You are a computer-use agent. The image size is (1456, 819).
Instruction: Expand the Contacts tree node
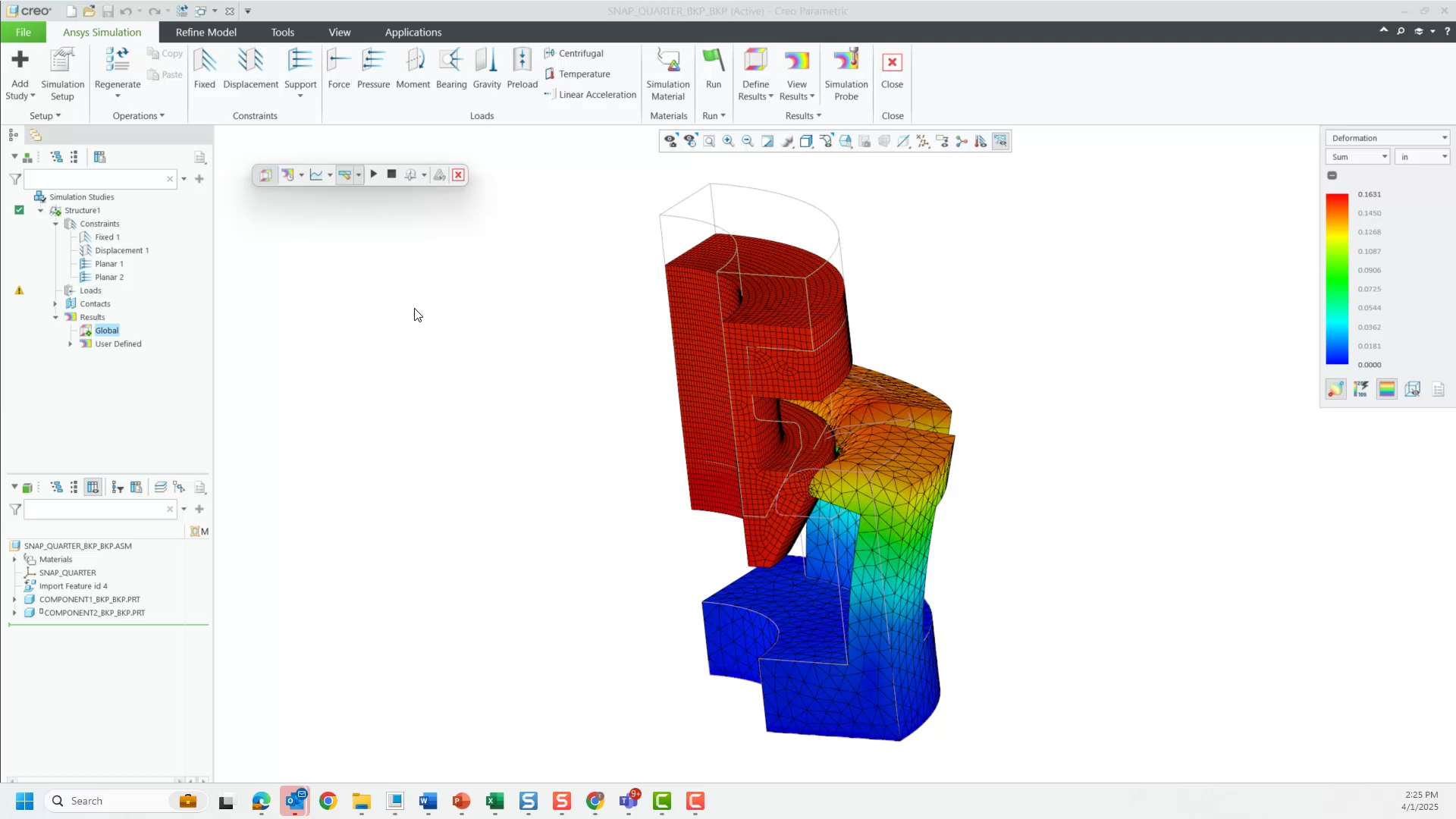[55, 304]
